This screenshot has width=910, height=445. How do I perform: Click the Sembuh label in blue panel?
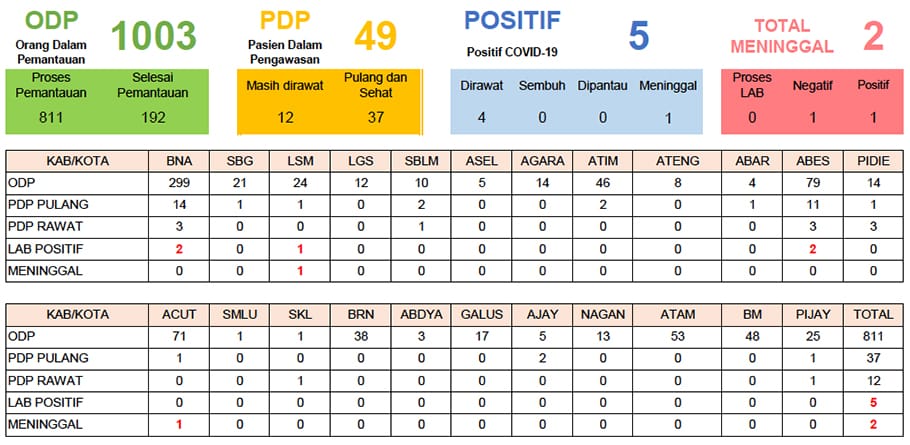coord(540,86)
